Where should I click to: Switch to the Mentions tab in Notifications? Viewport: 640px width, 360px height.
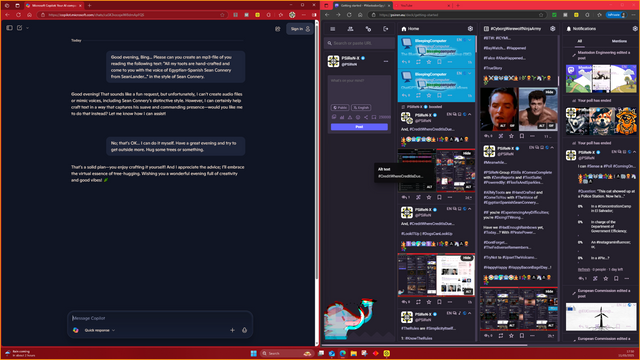[619, 41]
